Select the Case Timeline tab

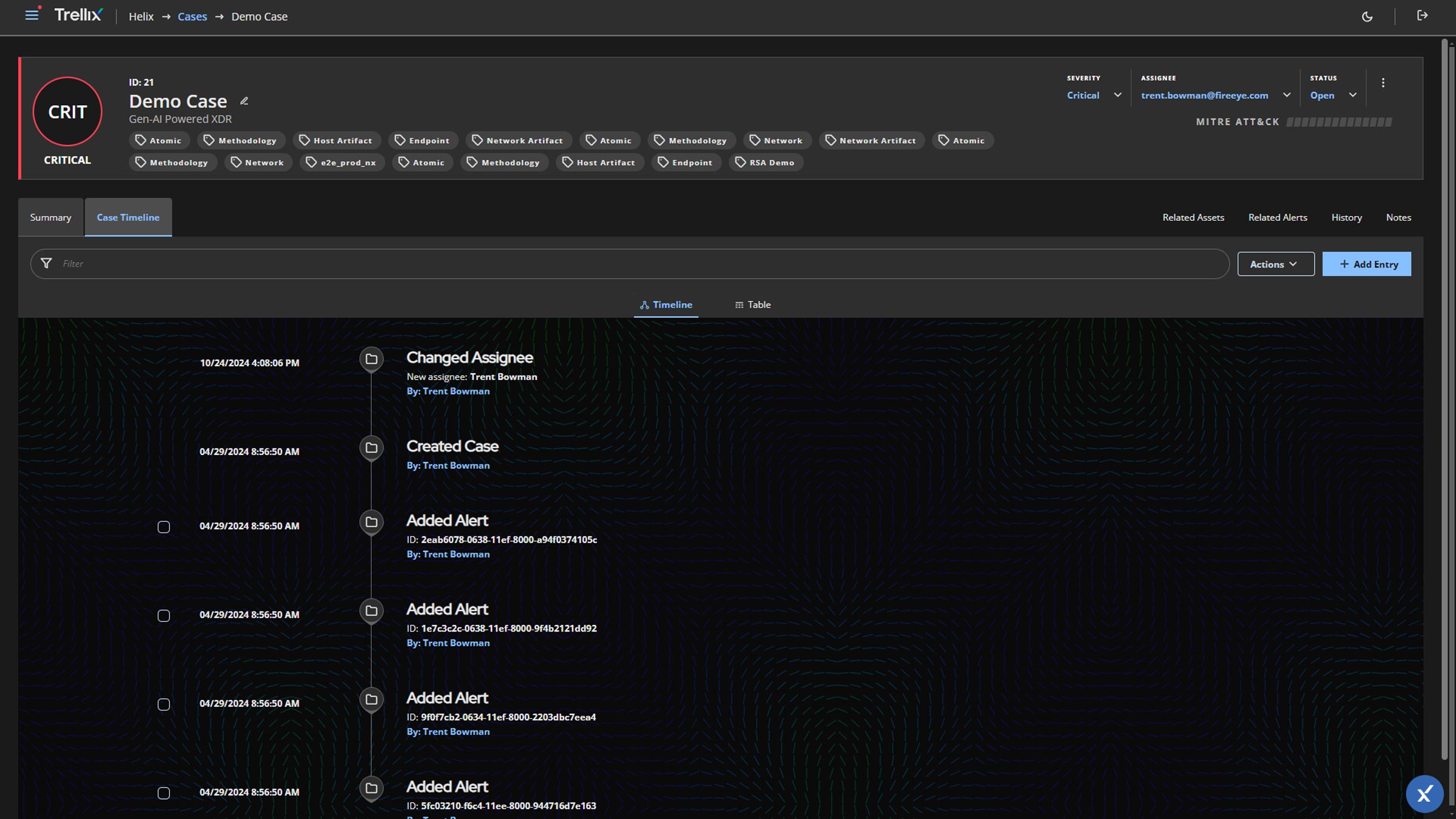128,217
